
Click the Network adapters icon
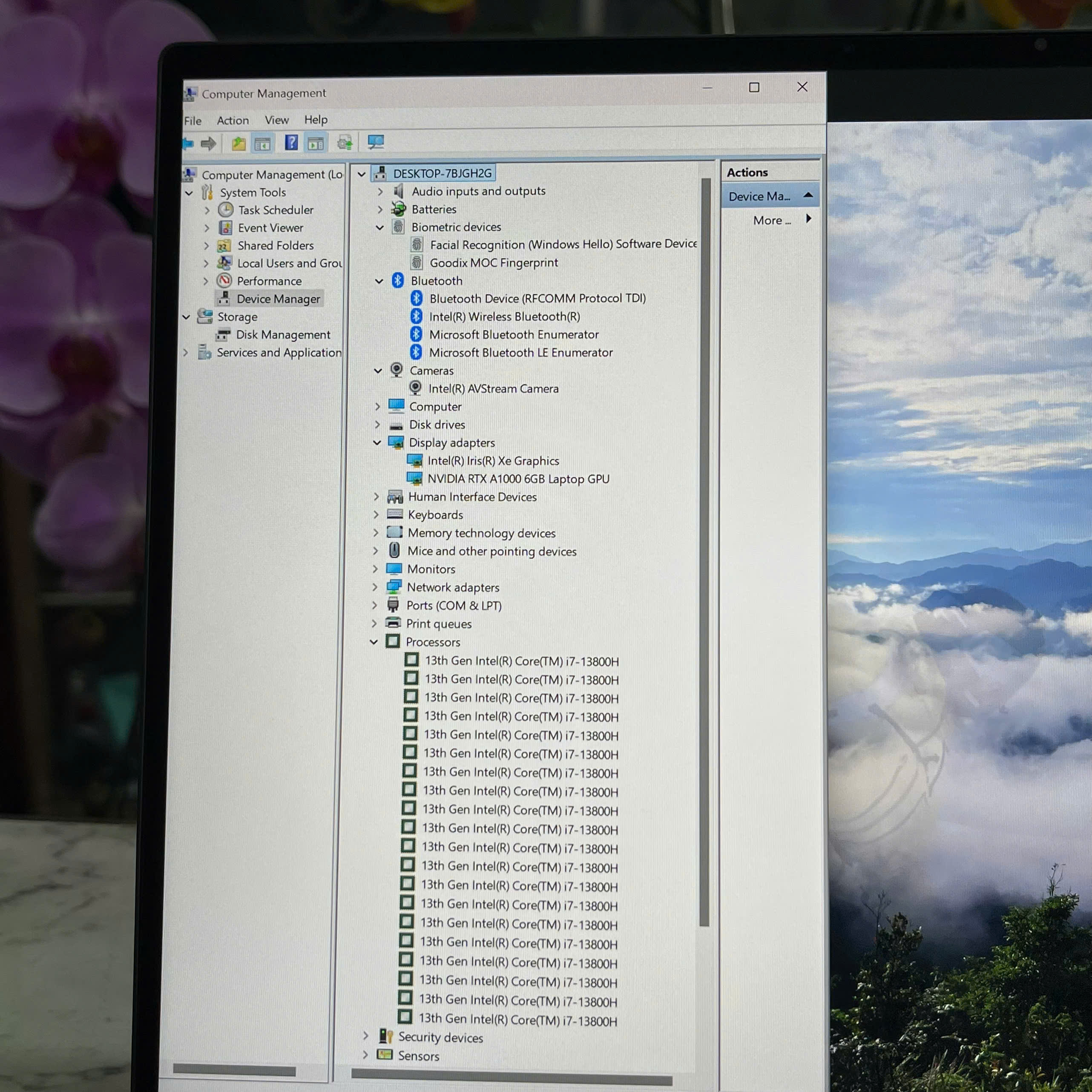394,586
